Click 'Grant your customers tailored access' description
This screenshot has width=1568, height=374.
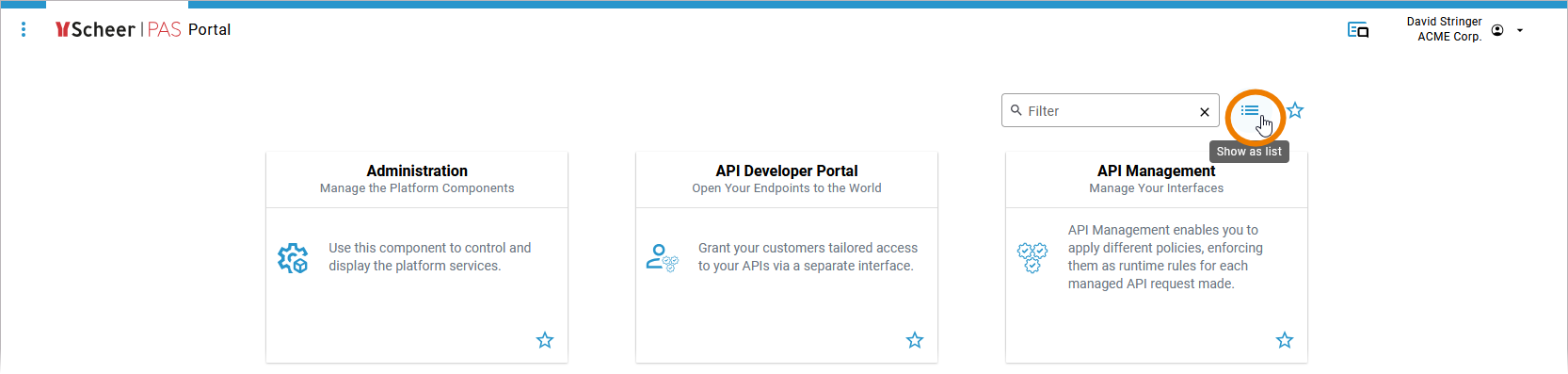point(808,257)
